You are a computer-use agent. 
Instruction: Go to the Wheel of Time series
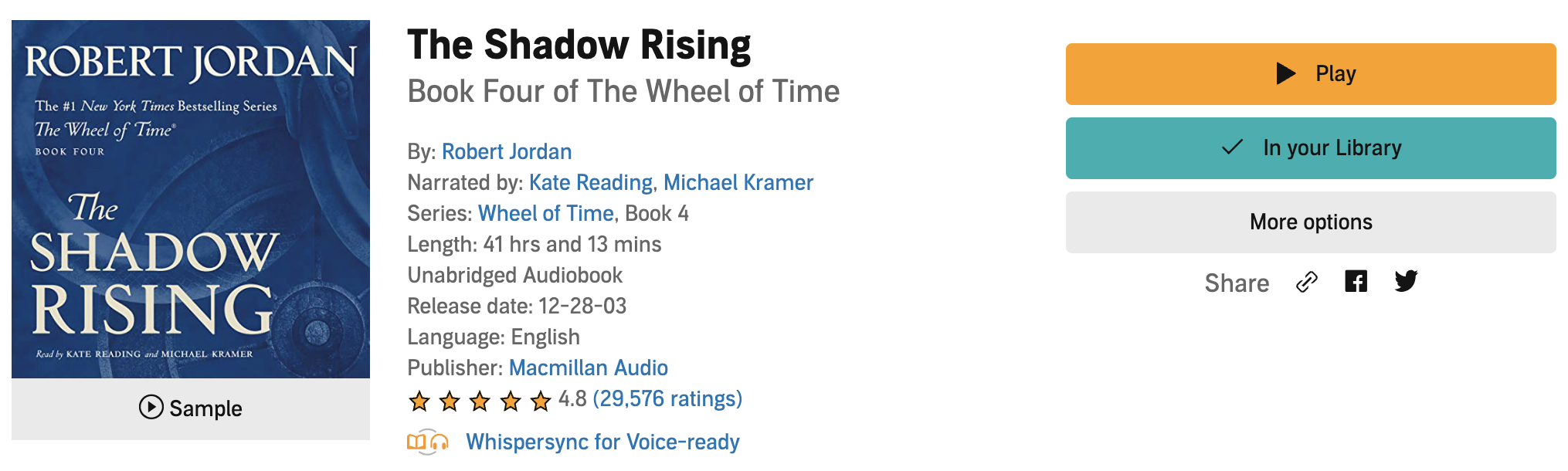coord(546,213)
